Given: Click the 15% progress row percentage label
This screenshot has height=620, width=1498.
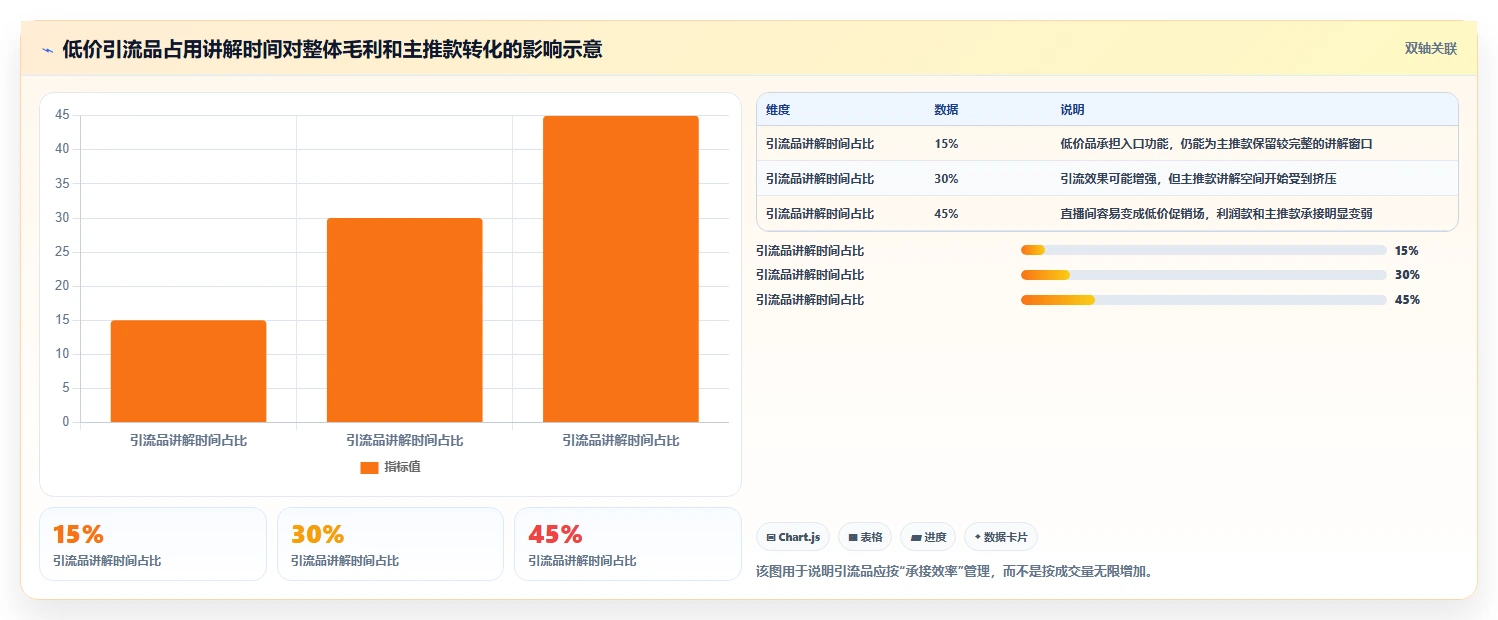Looking at the screenshot, I should pyautogui.click(x=1407, y=251).
